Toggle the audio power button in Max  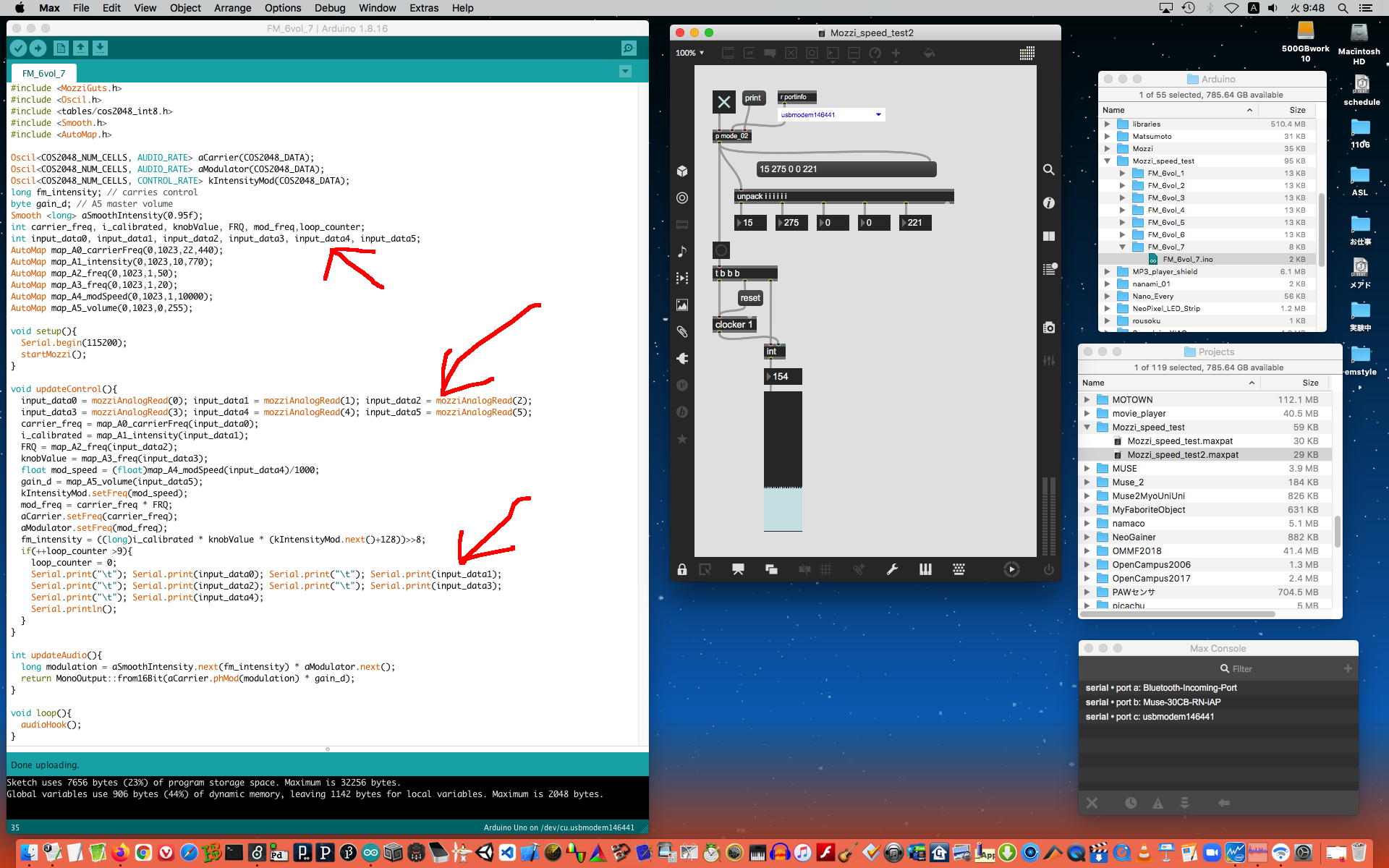1048,569
